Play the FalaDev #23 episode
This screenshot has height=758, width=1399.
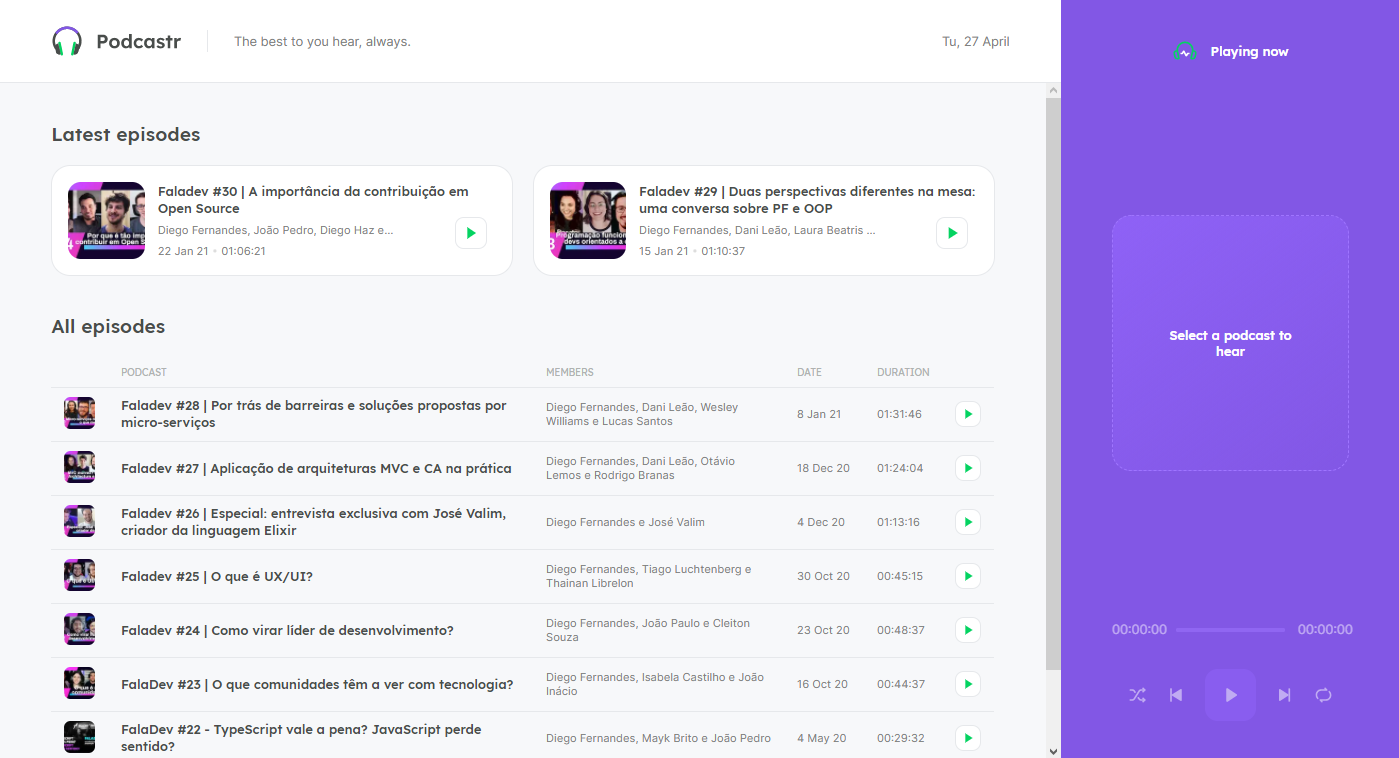coord(968,684)
